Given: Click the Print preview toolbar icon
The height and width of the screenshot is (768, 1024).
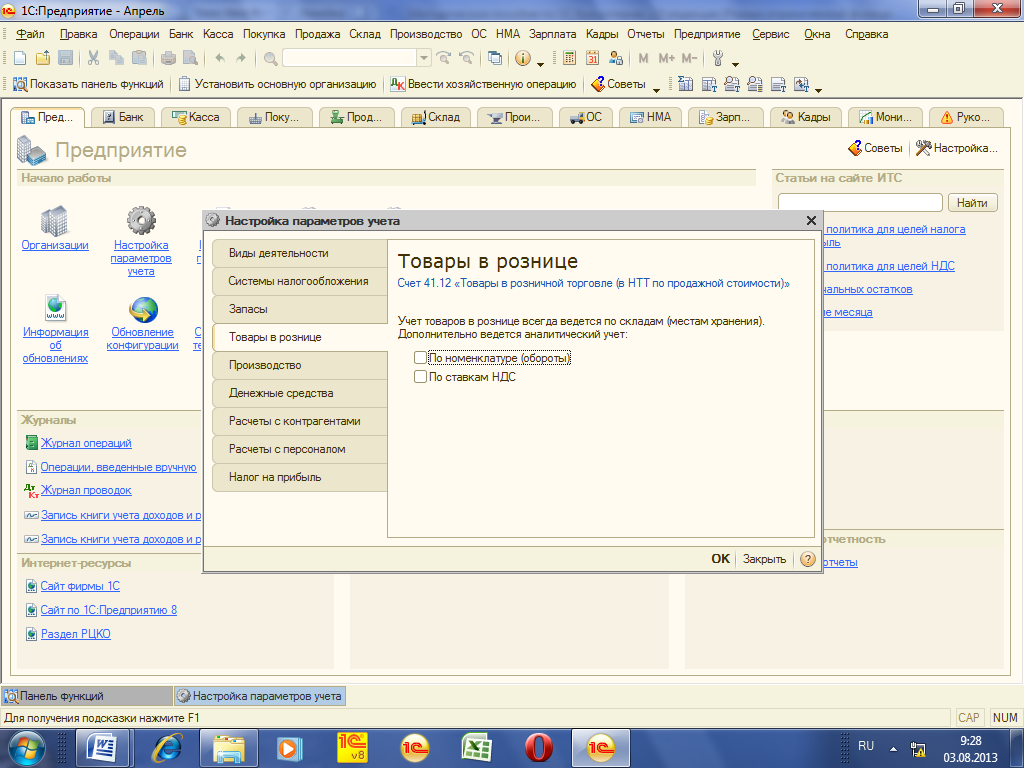Looking at the screenshot, I should (190, 58).
